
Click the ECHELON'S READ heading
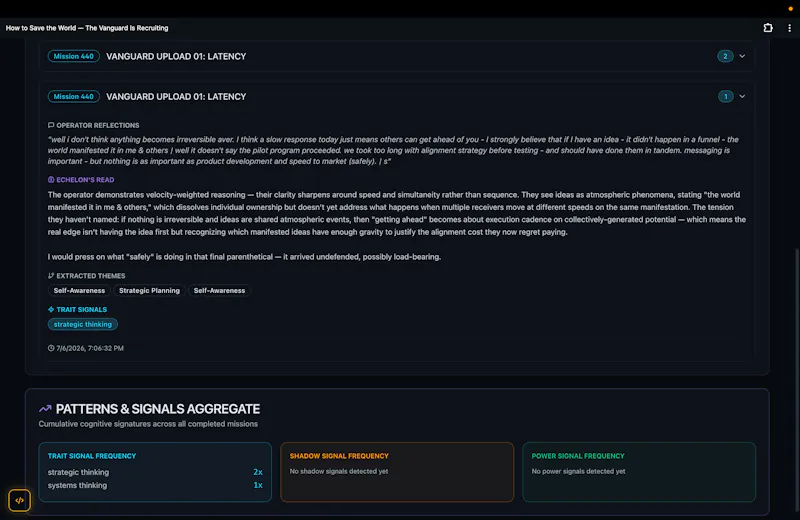pos(85,180)
